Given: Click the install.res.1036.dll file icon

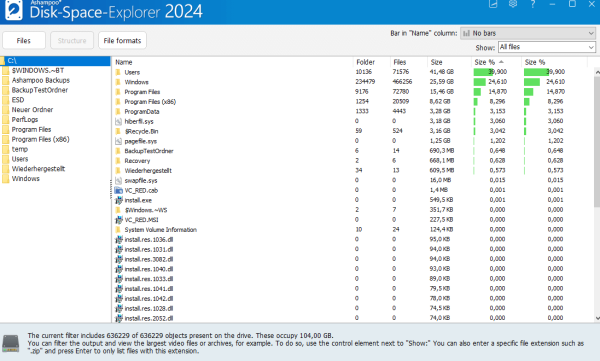Looking at the screenshot, I should point(119,240).
